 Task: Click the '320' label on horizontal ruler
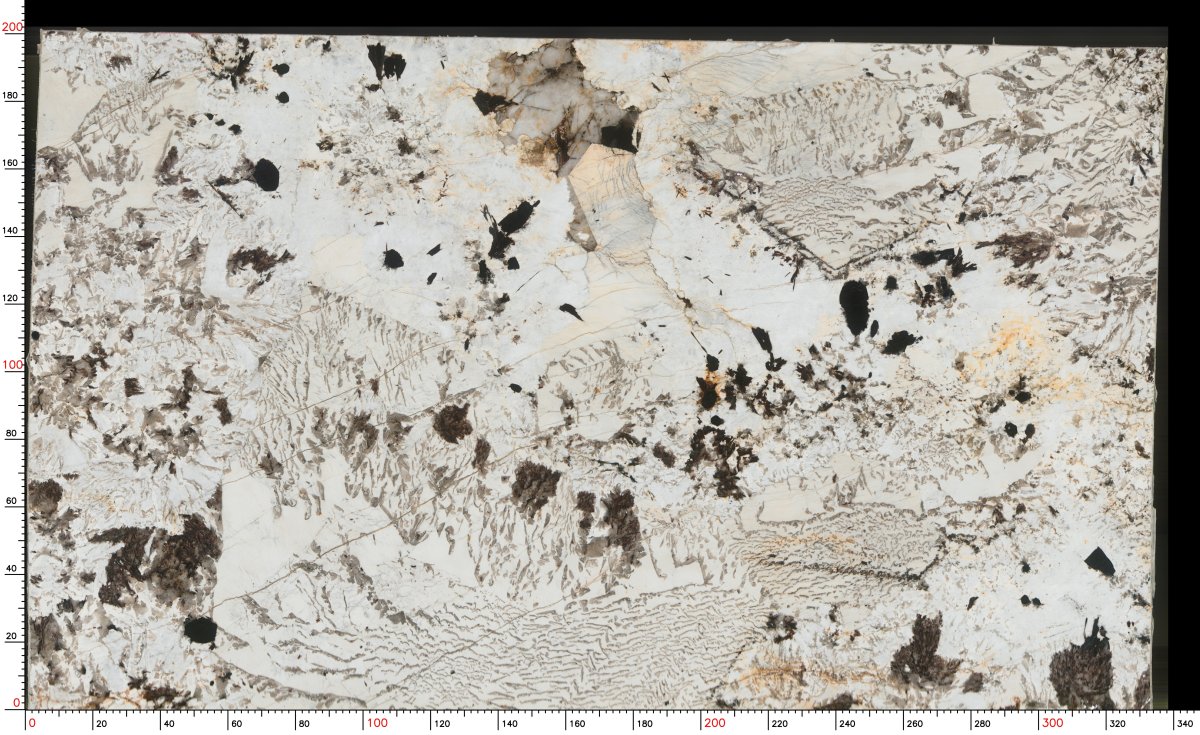pos(1117,722)
